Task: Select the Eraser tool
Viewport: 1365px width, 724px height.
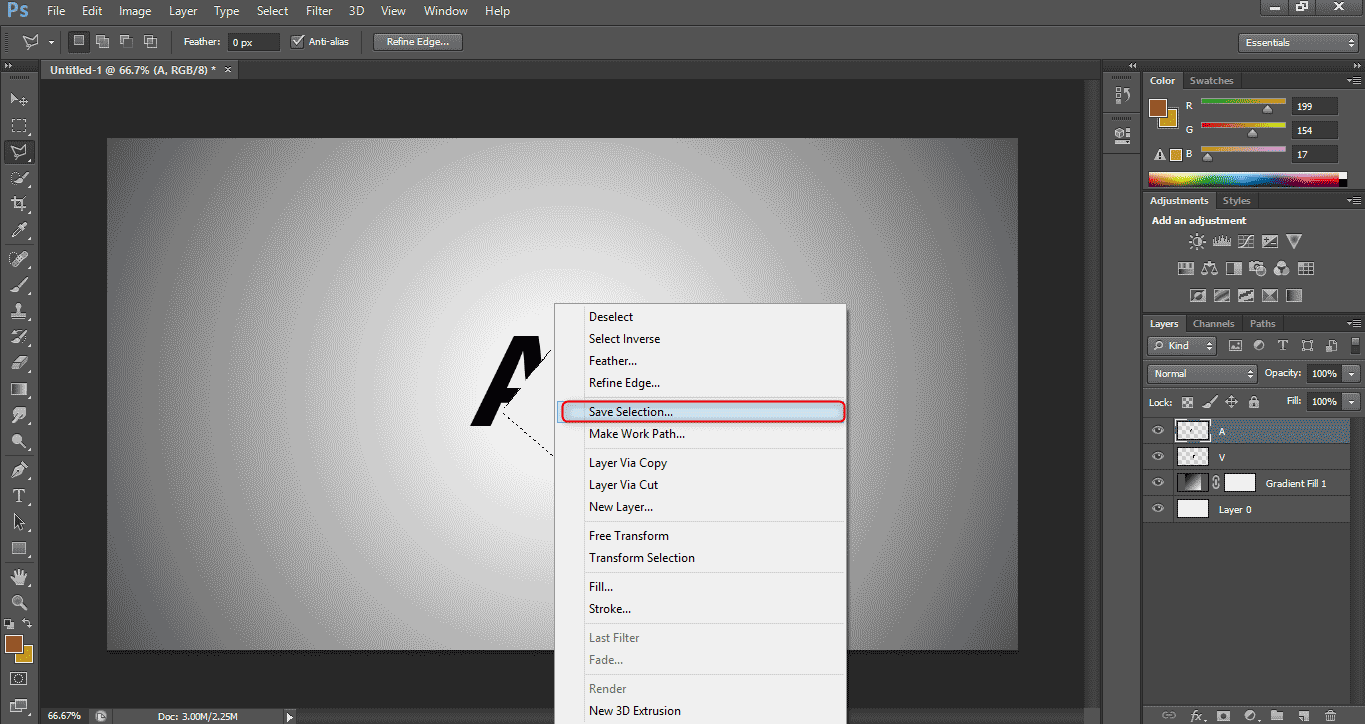Action: [x=19, y=363]
